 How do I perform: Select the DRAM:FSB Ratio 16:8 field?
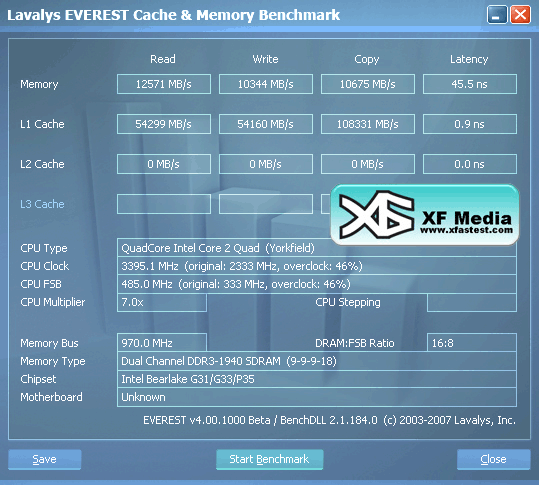(472, 342)
